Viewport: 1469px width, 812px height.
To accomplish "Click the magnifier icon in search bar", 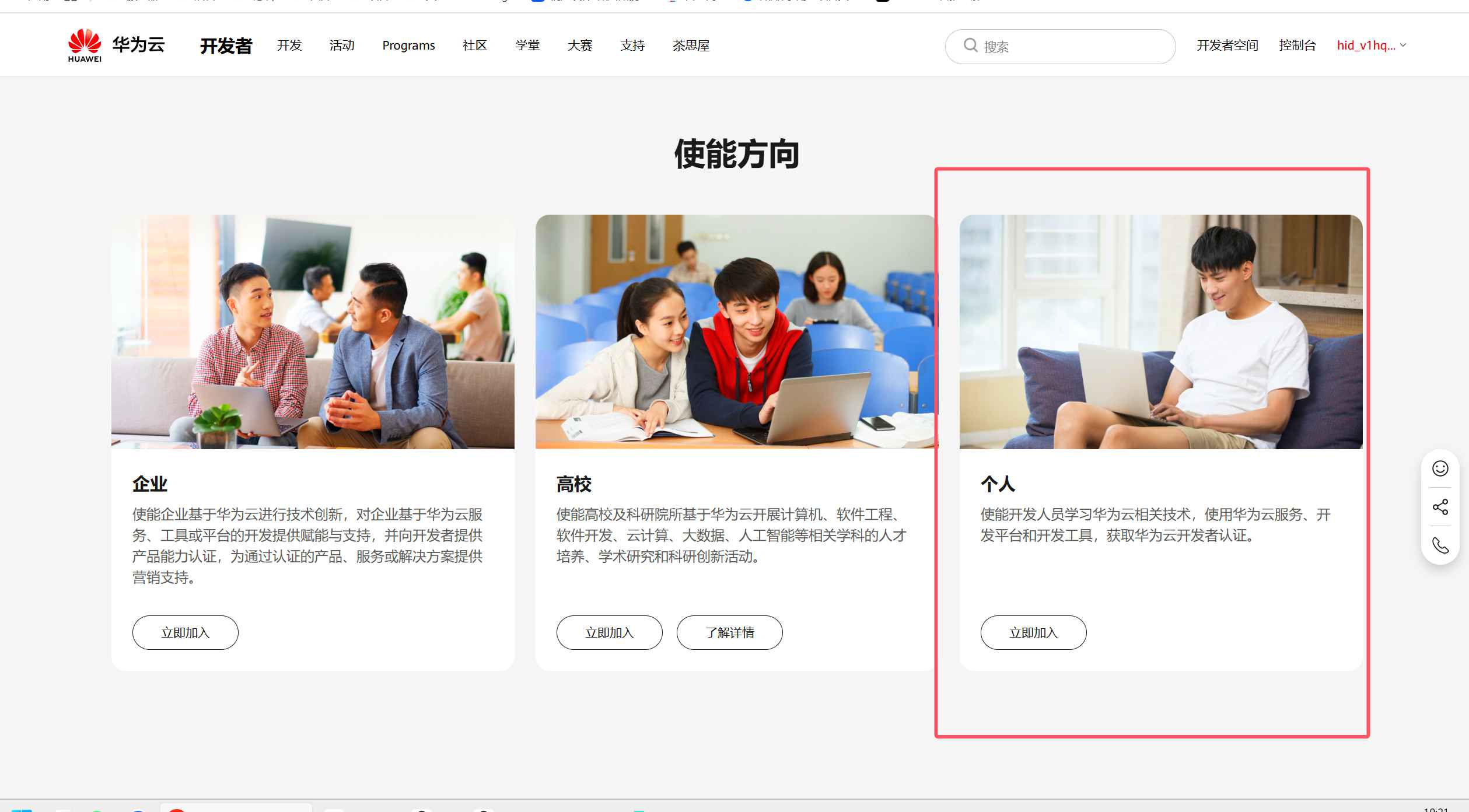I will (x=970, y=45).
